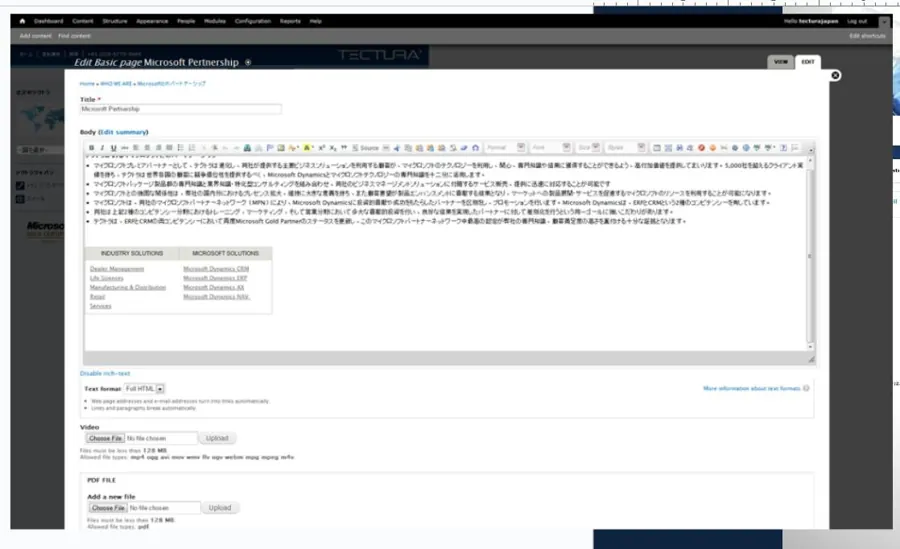Open the Reports menu
The height and width of the screenshot is (549, 900).
[x=290, y=21]
